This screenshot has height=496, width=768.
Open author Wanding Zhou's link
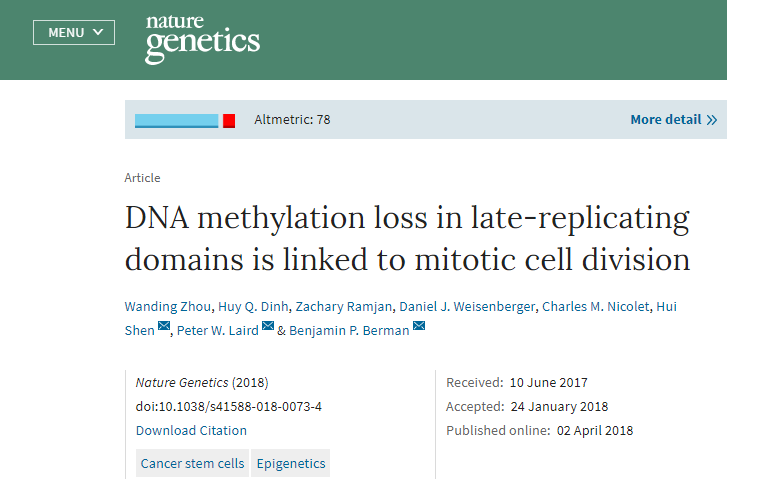(168, 307)
